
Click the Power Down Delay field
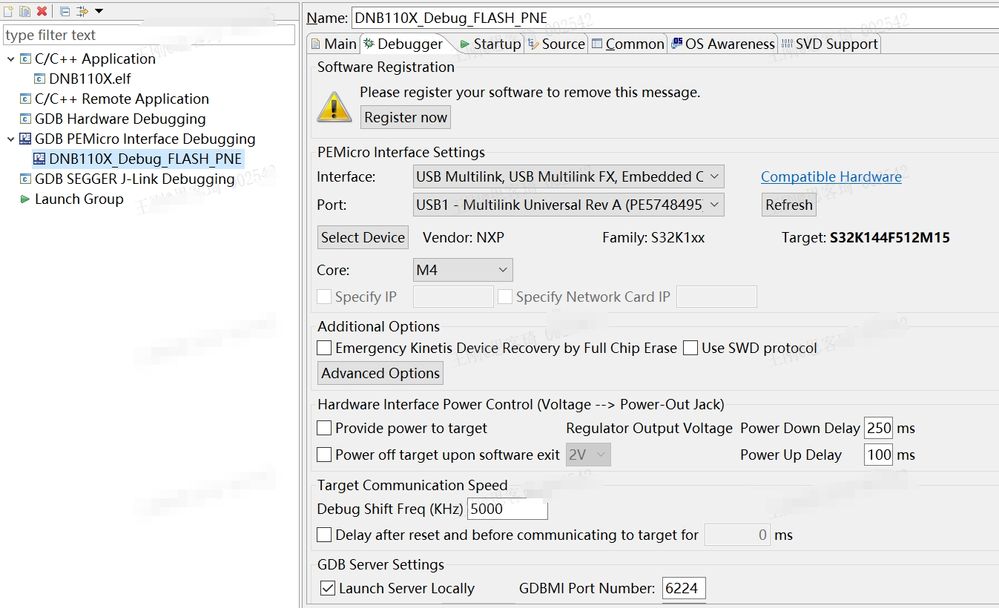879,428
